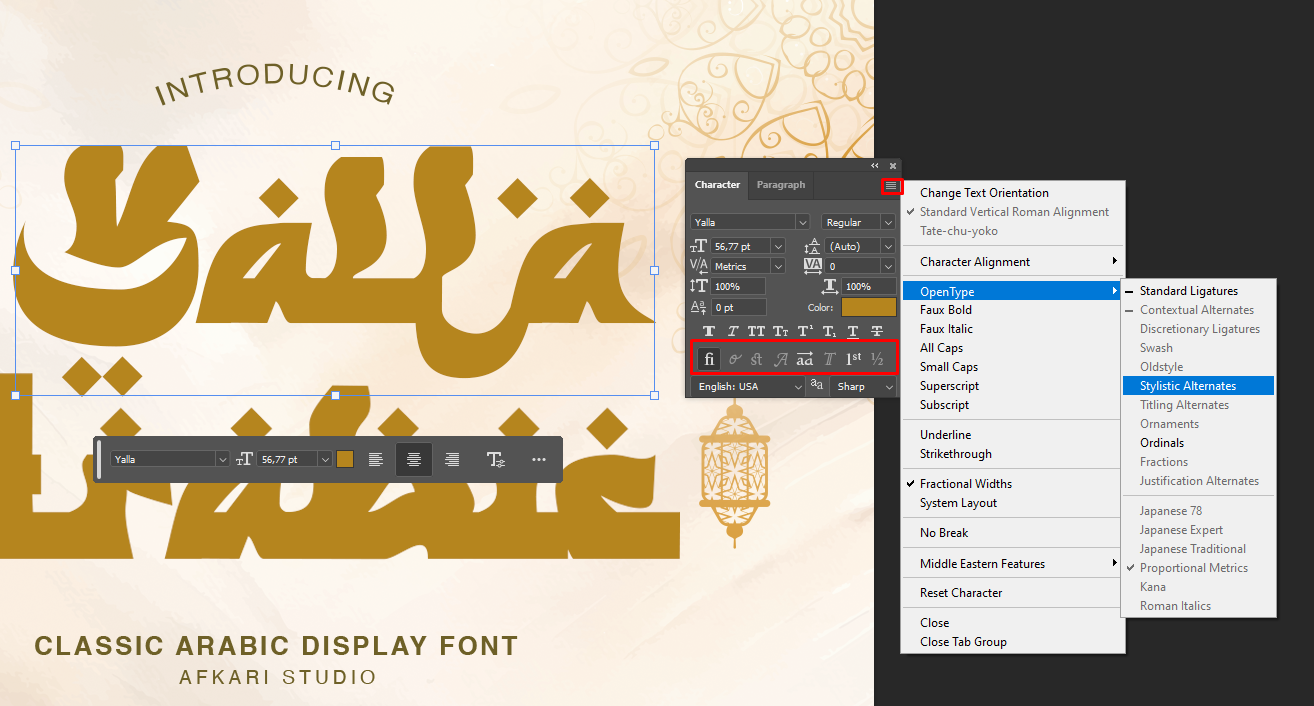Click baseline shift 0 pt field
Viewport: 1314px width, 706px height.
[738, 307]
